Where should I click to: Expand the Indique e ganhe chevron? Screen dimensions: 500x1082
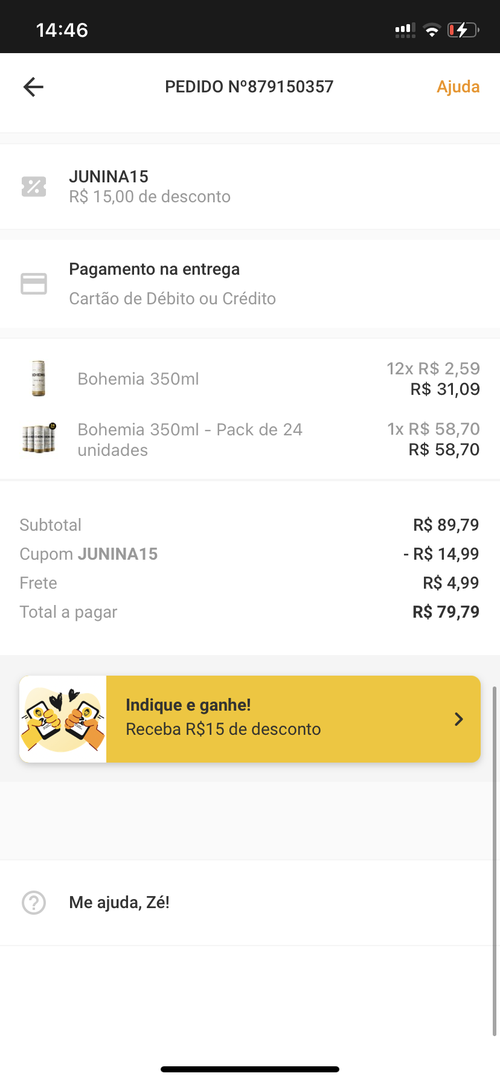click(x=459, y=719)
